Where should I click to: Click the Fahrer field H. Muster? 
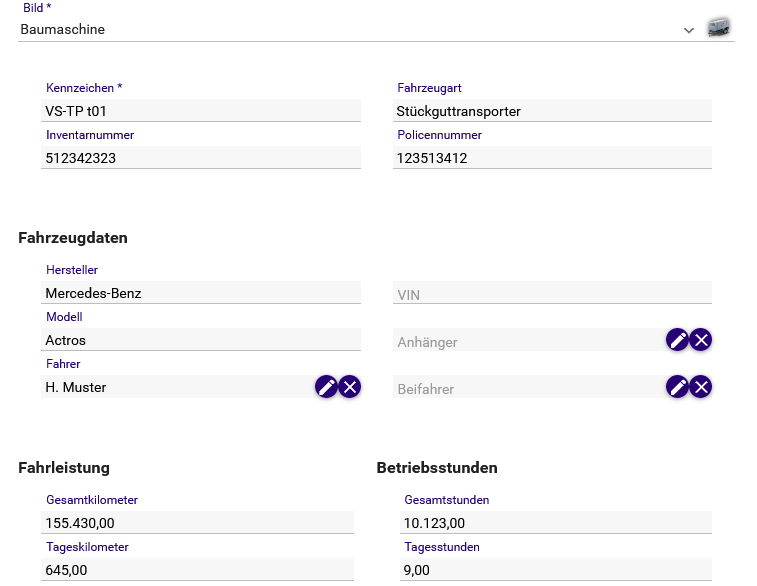pos(178,387)
